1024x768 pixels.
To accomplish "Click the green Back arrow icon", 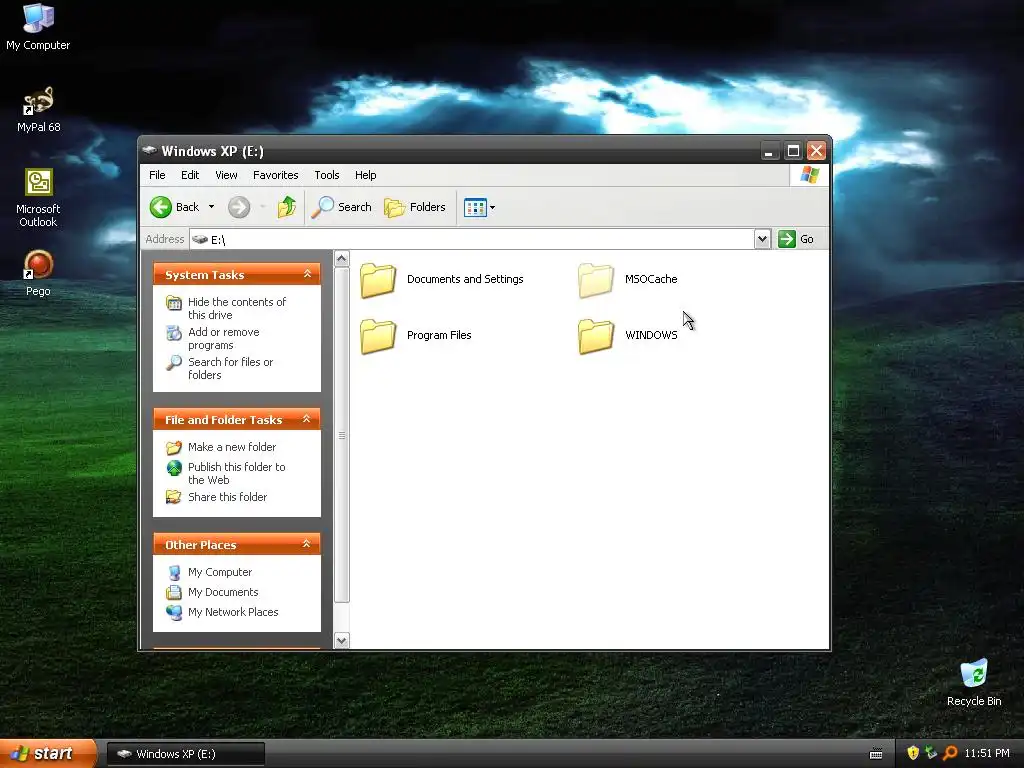I will [160, 207].
